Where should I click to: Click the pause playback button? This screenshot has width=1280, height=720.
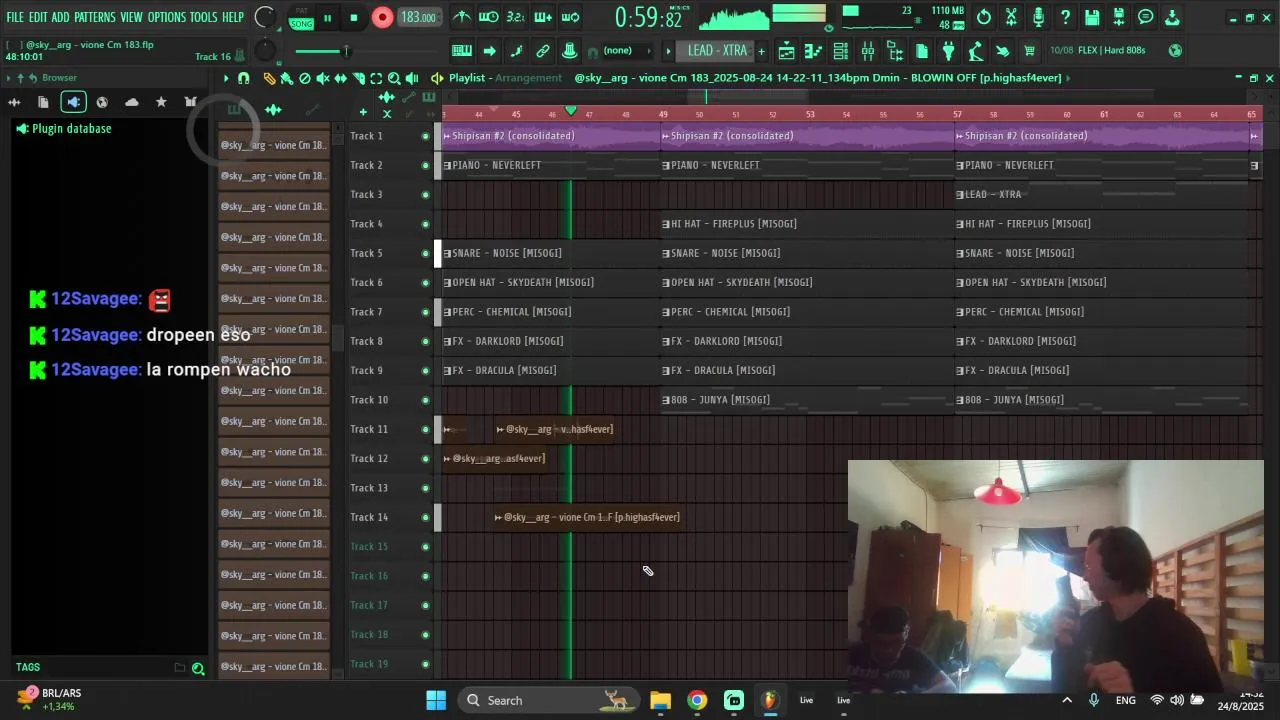pyautogui.click(x=327, y=17)
